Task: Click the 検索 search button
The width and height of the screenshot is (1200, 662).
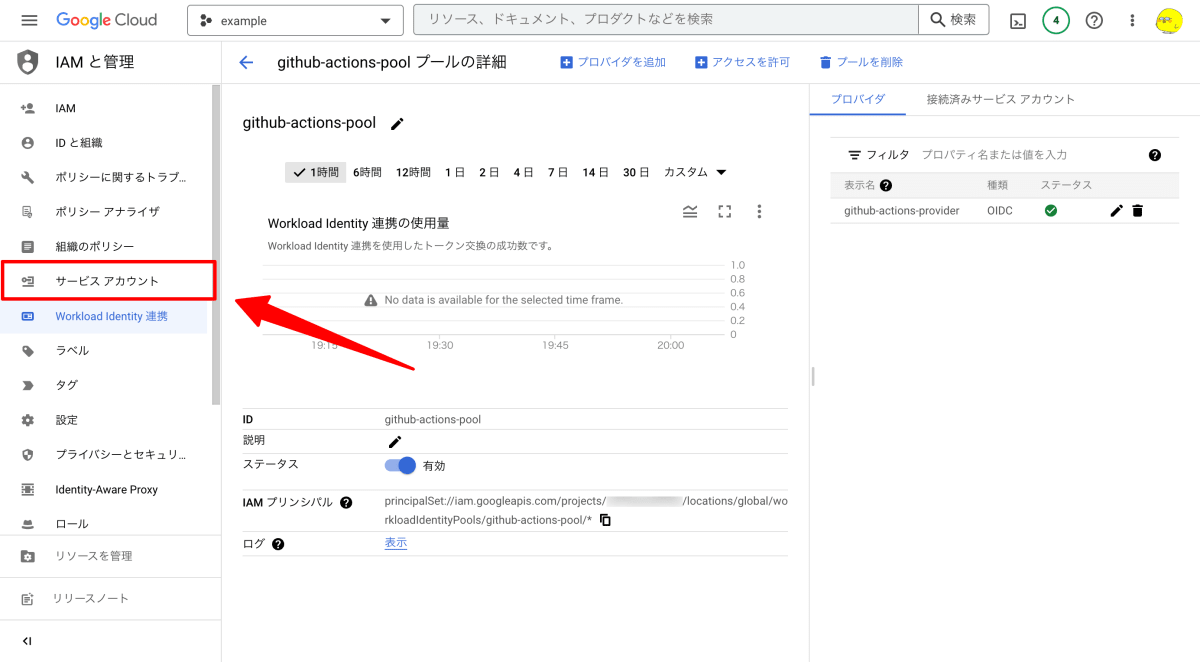Action: (954, 20)
